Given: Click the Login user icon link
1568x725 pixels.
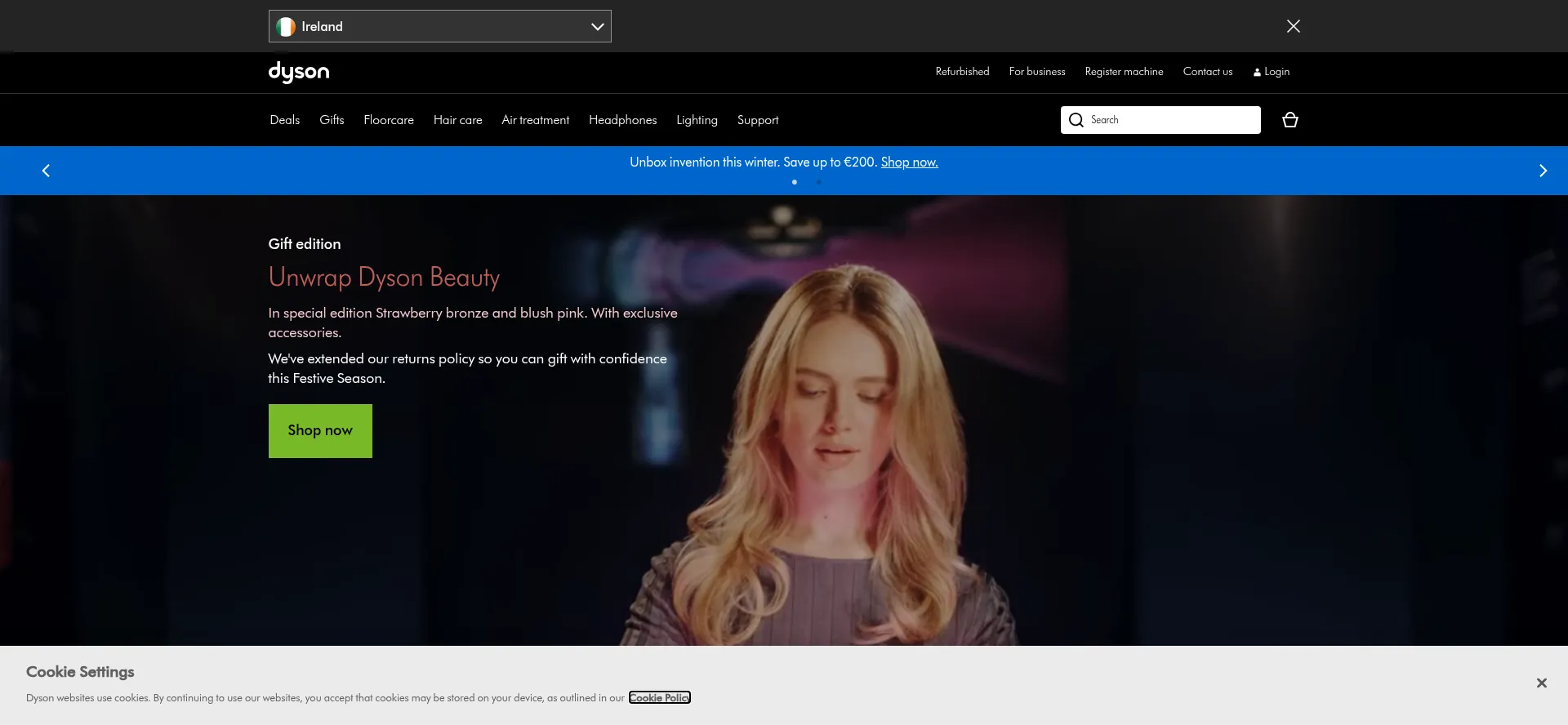Looking at the screenshot, I should point(1272,72).
